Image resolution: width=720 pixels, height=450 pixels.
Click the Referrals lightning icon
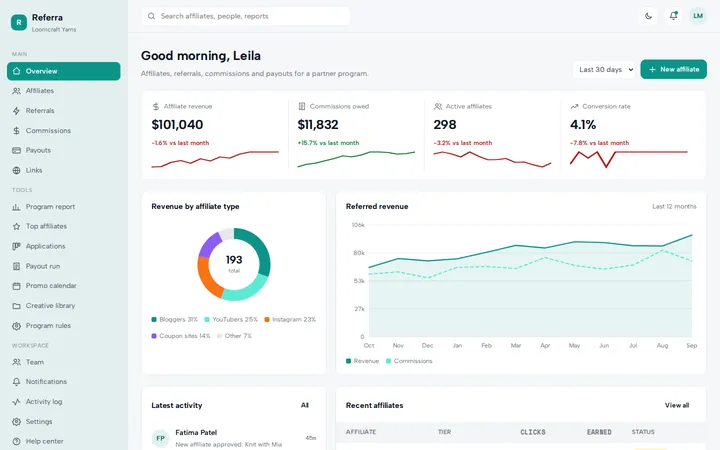17,111
